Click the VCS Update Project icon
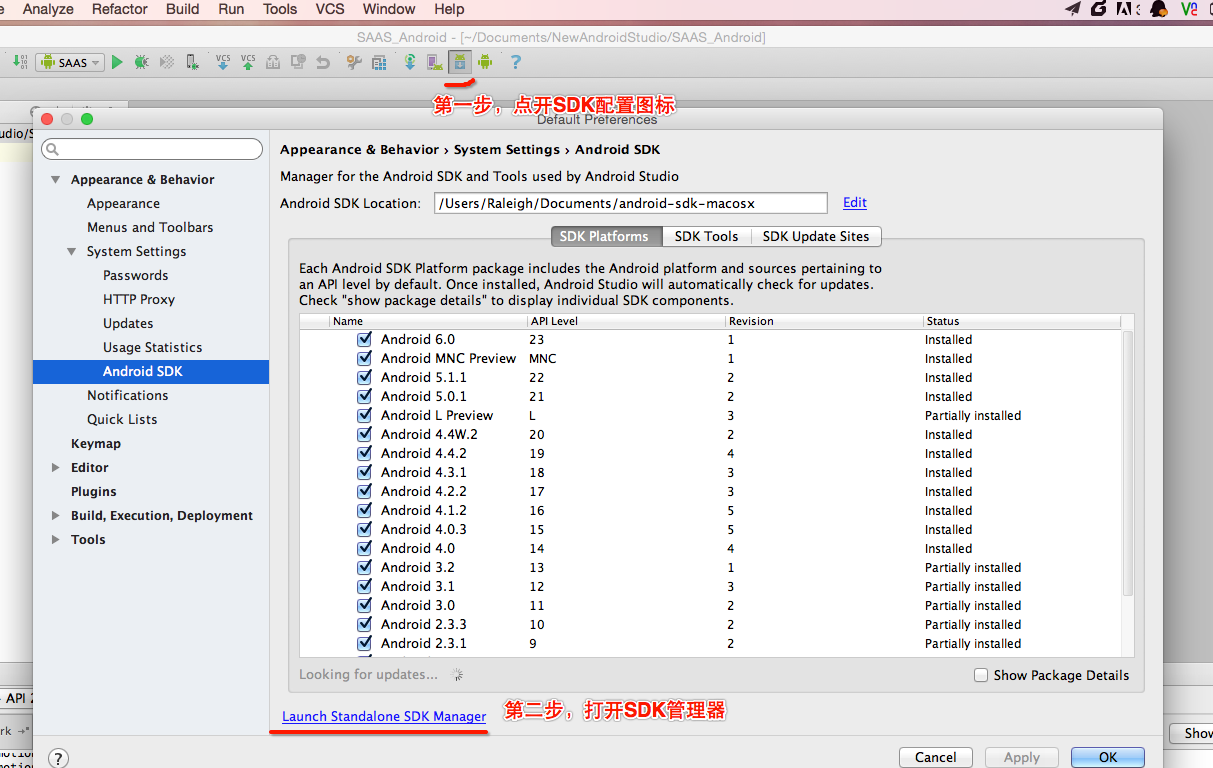The width and height of the screenshot is (1213, 768). [x=222, y=62]
